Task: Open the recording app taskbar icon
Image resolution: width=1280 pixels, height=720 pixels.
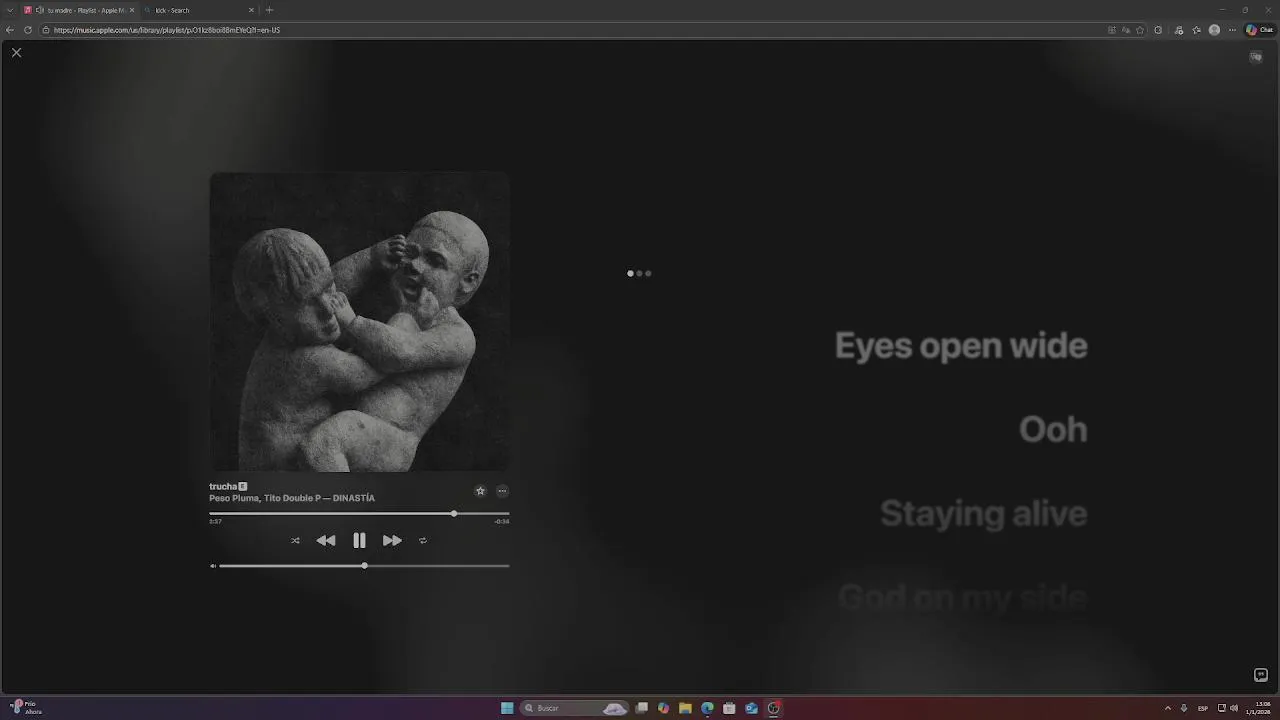Action: [x=773, y=708]
